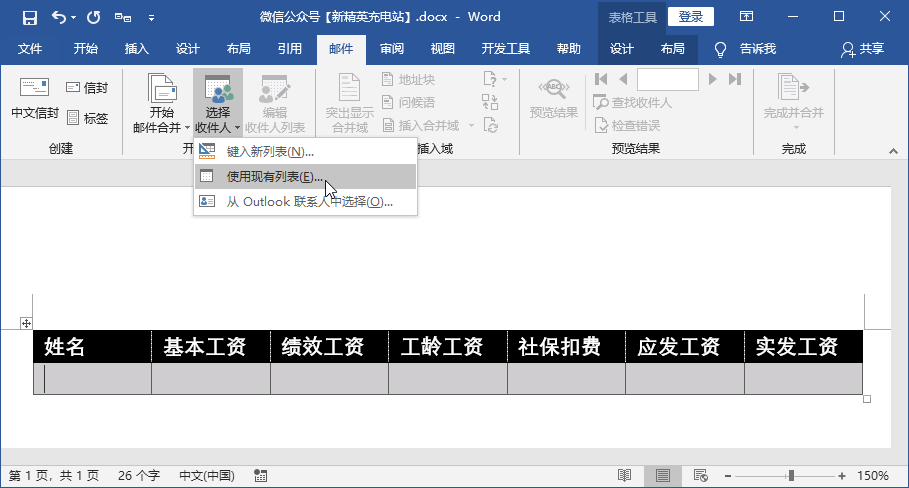Switch to the 审阅 tab

pyautogui.click(x=391, y=49)
